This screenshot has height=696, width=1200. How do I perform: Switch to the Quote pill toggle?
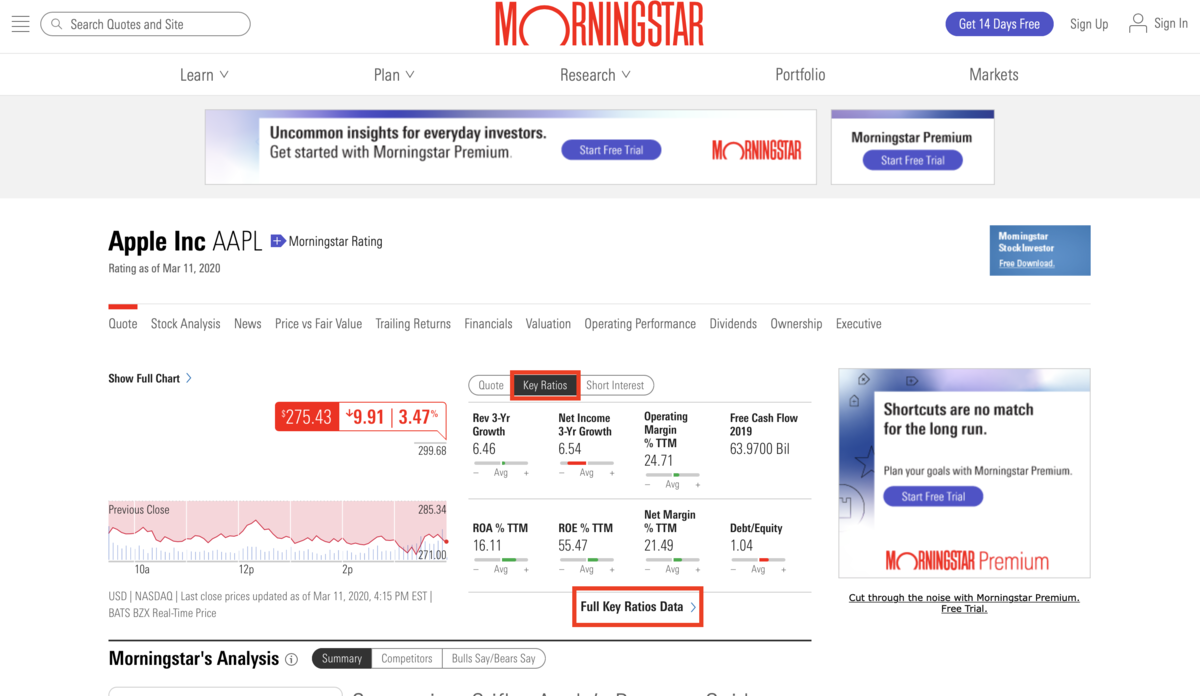click(x=491, y=385)
